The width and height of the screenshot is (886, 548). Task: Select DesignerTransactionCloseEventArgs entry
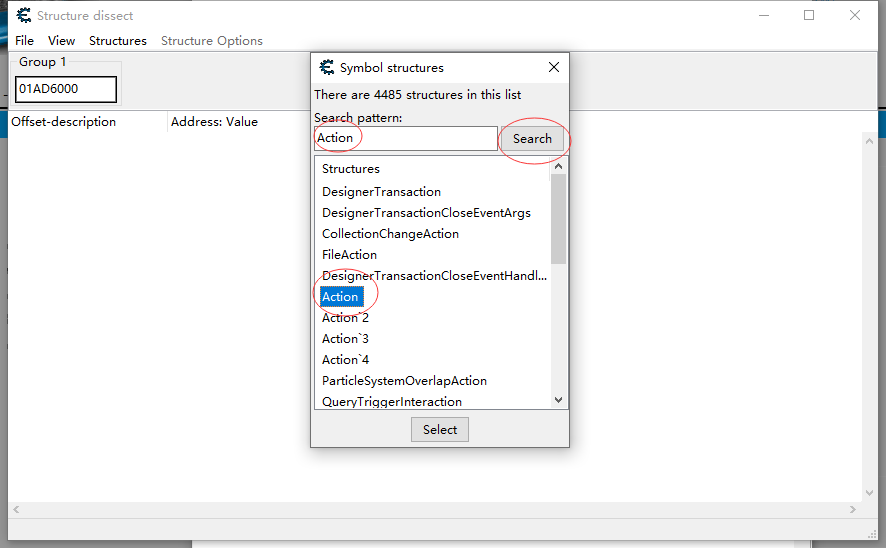click(x=427, y=213)
